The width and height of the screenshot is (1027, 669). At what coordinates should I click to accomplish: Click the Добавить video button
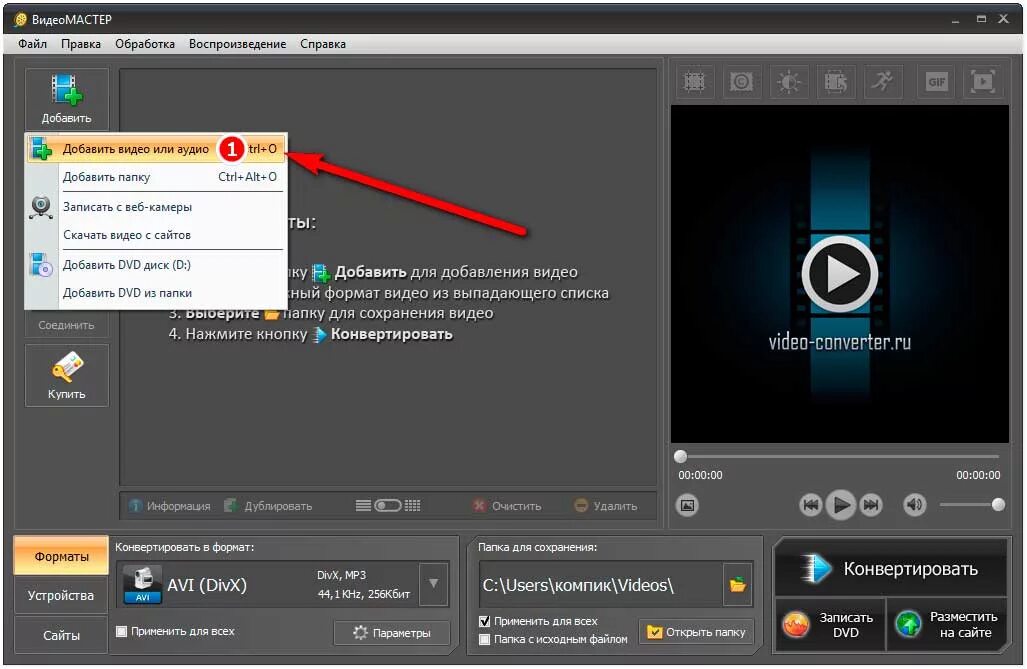(67, 98)
